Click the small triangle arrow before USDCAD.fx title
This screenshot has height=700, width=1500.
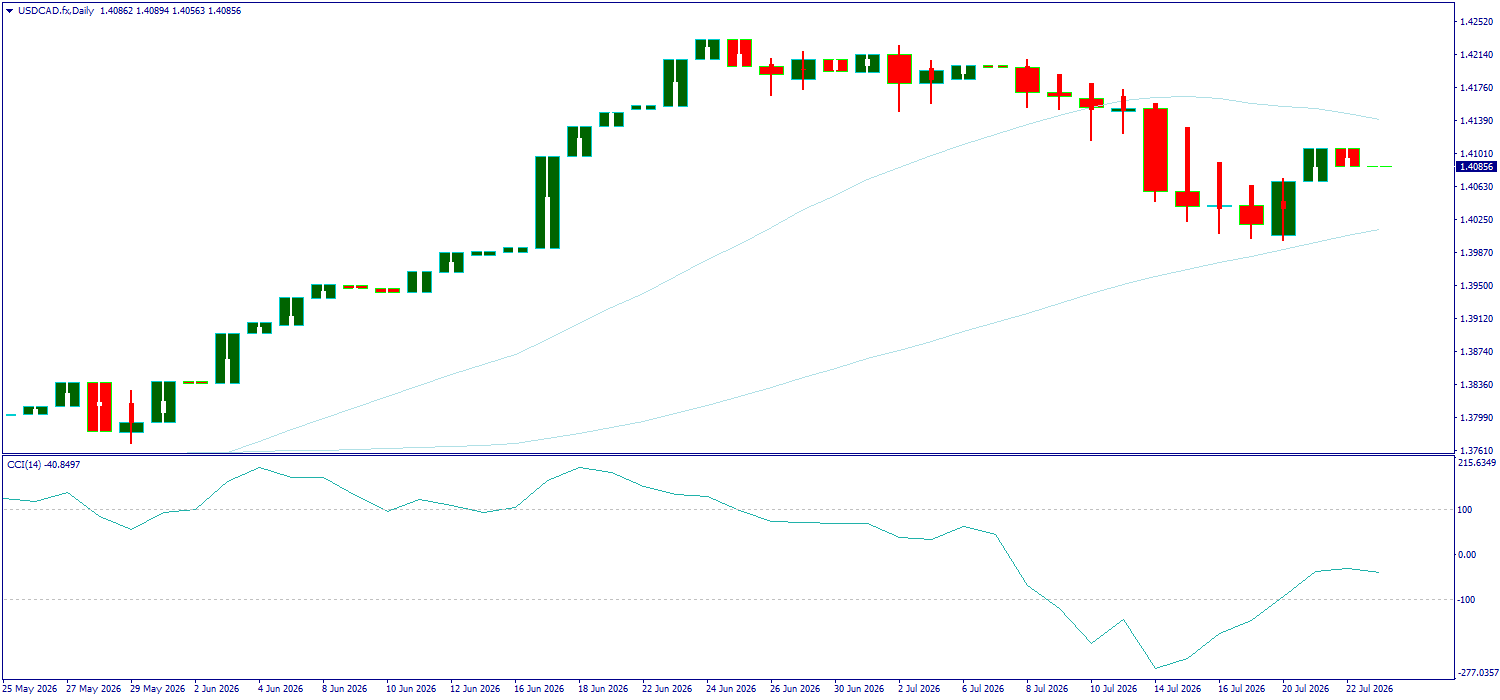(8, 10)
